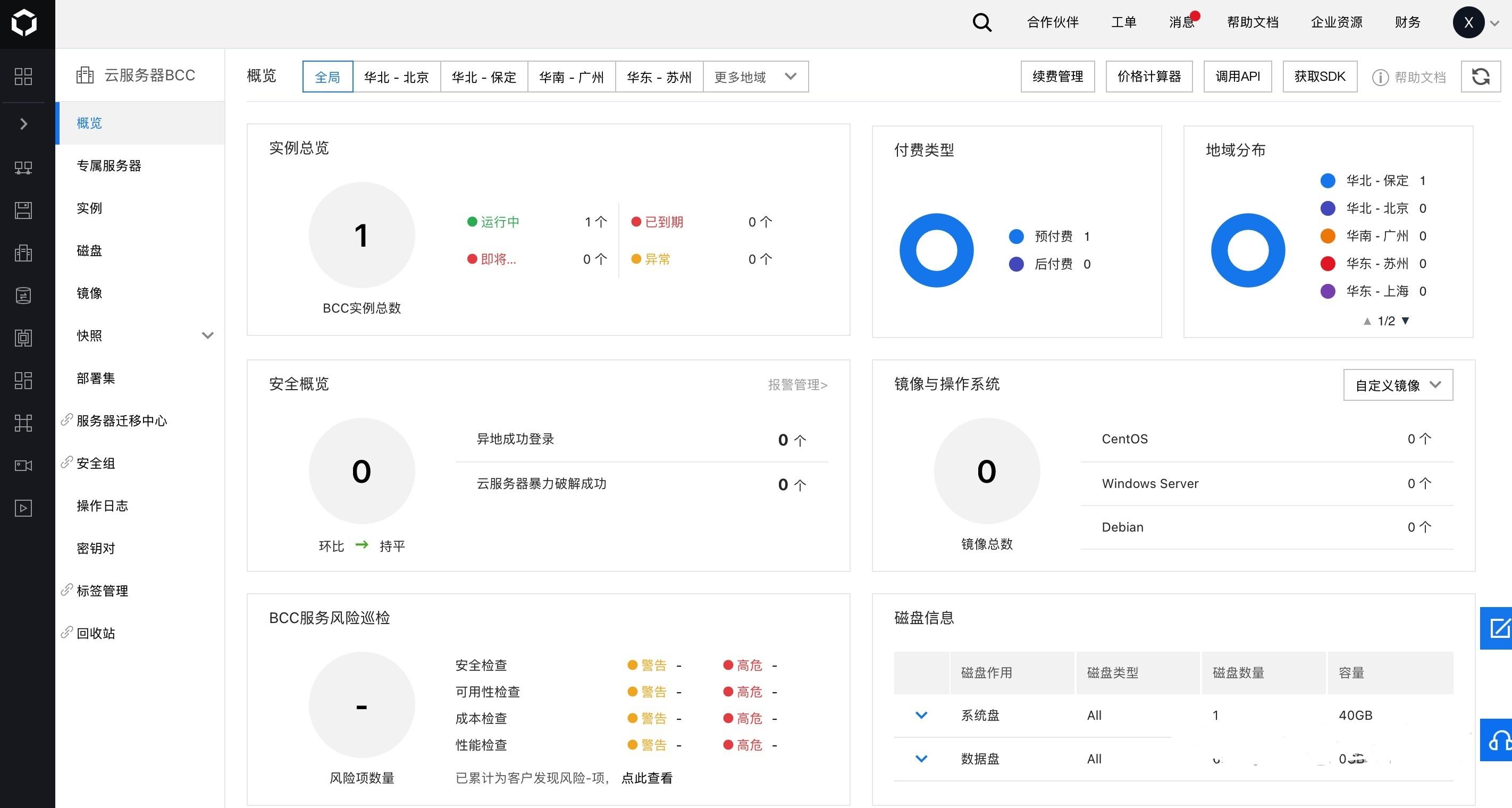
Task: Open 镜像 in the sidebar
Action: [x=141, y=293]
